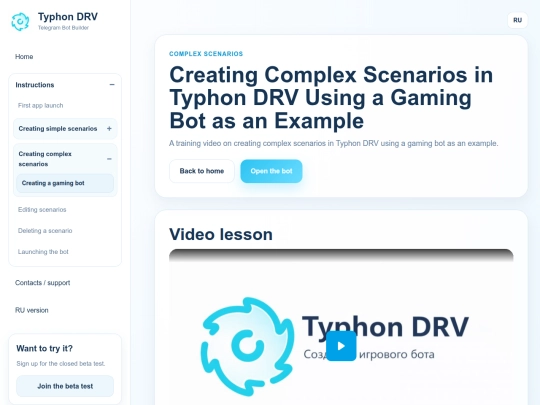540x405 pixels.
Task: Click the Creating complex scenarios label
Action: [45, 159]
